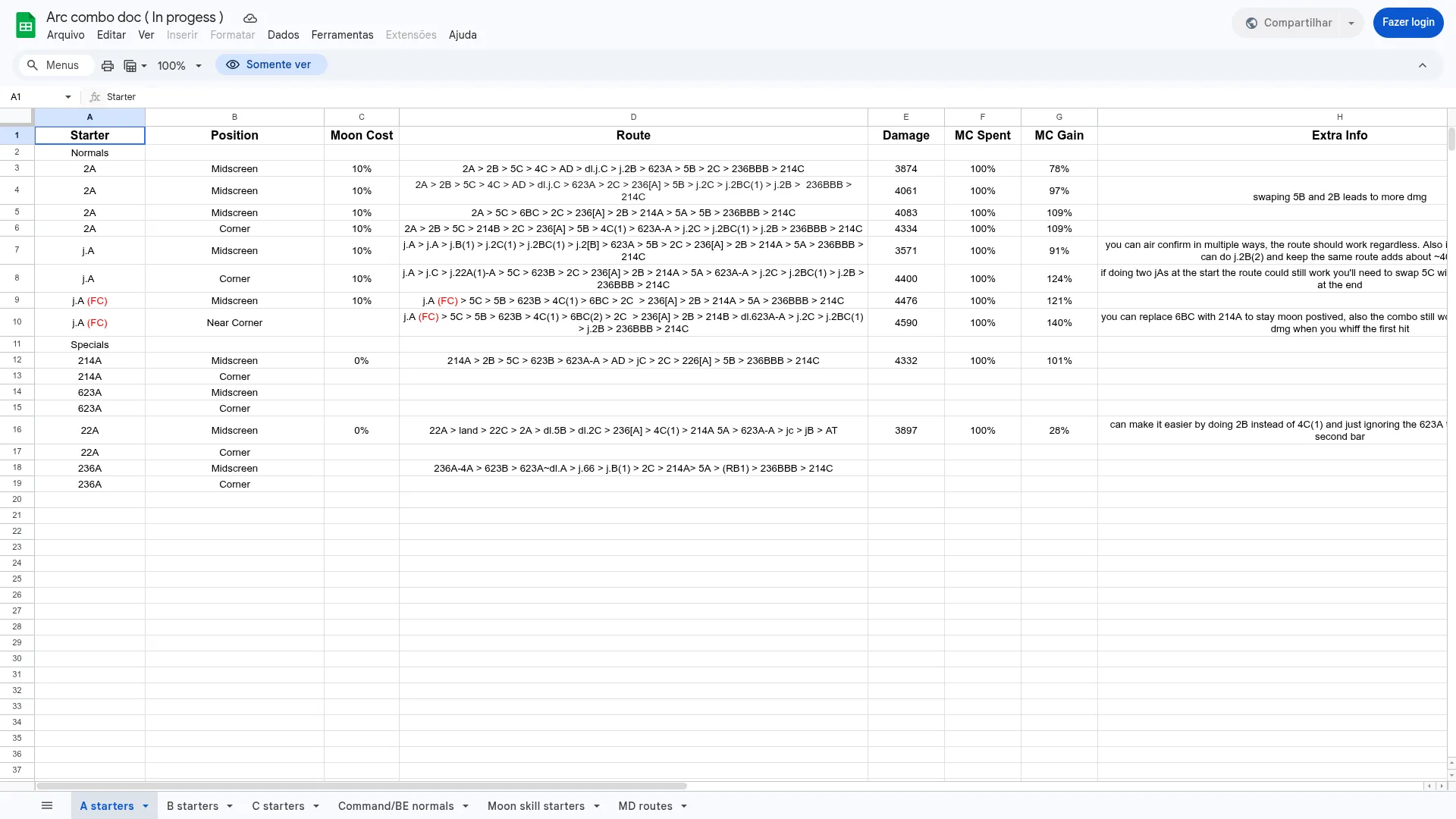
Task: Open the Ferramentas menu
Action: pyautogui.click(x=342, y=35)
